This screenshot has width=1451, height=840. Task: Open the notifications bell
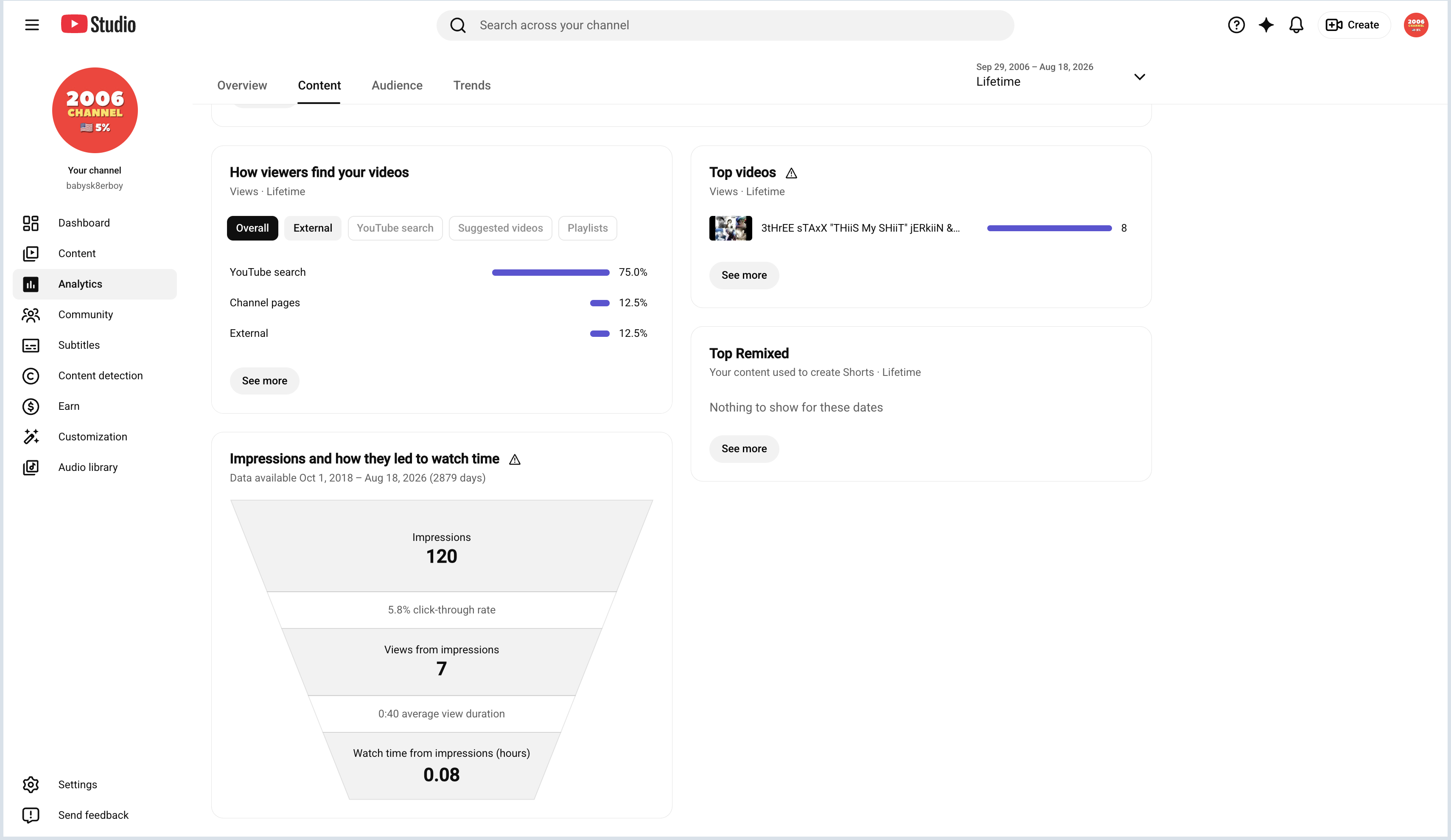(x=1296, y=25)
